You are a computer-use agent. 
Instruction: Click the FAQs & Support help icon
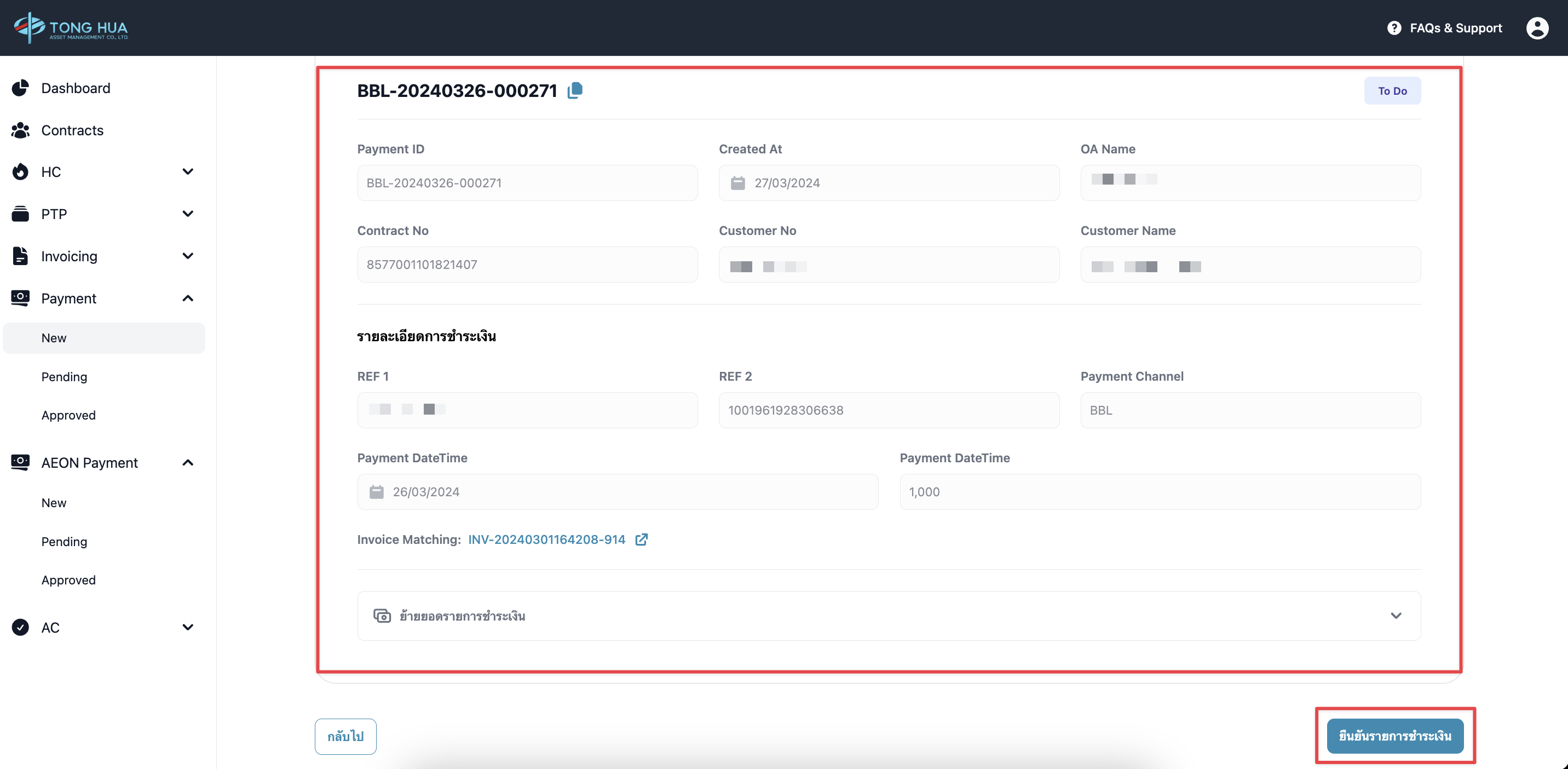[1394, 28]
